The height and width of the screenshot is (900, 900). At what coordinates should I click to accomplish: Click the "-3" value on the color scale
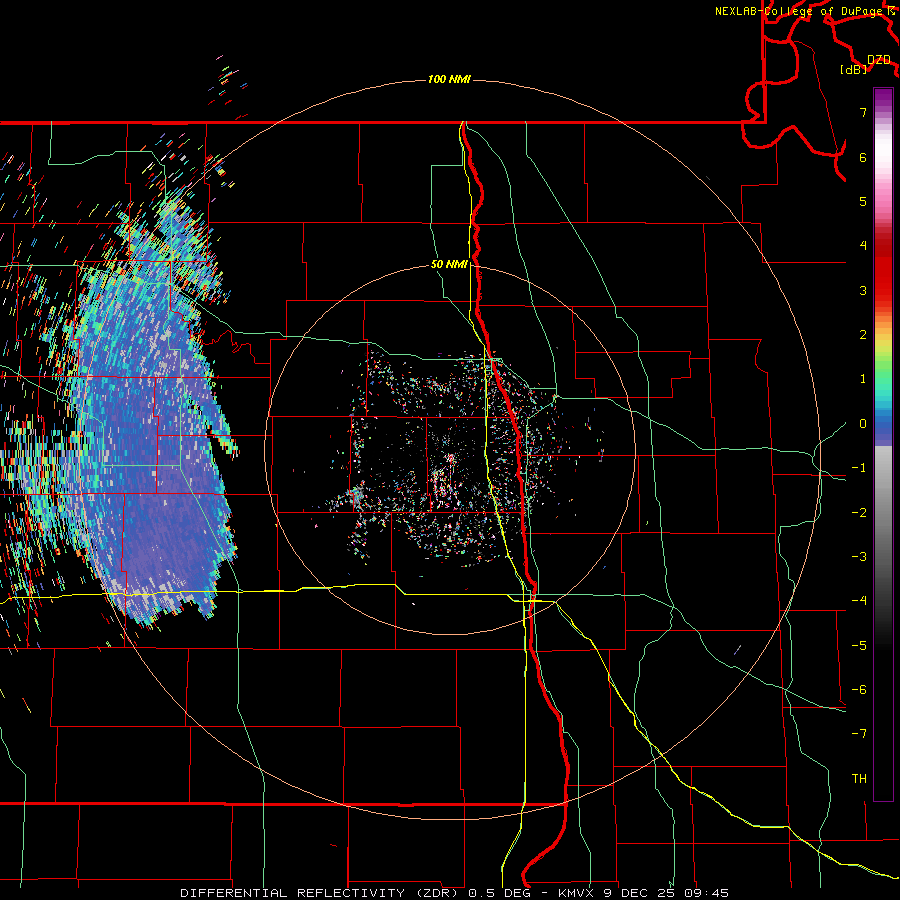pyautogui.click(x=859, y=557)
